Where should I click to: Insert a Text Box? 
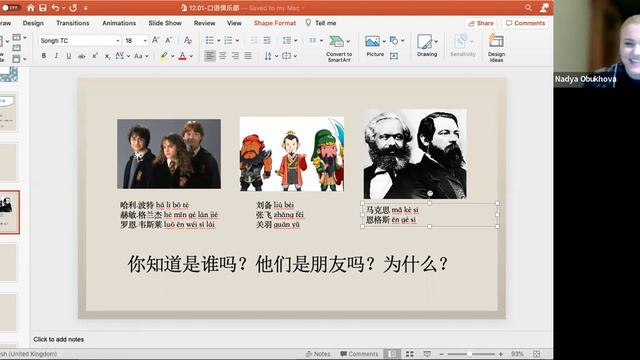point(394,56)
